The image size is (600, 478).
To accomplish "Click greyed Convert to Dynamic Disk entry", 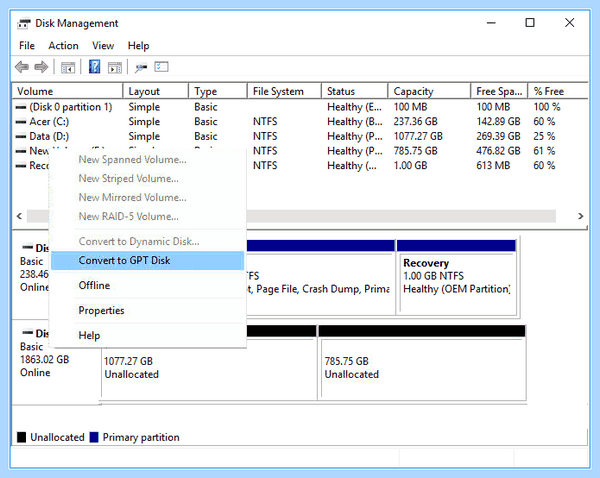I will pyautogui.click(x=147, y=241).
